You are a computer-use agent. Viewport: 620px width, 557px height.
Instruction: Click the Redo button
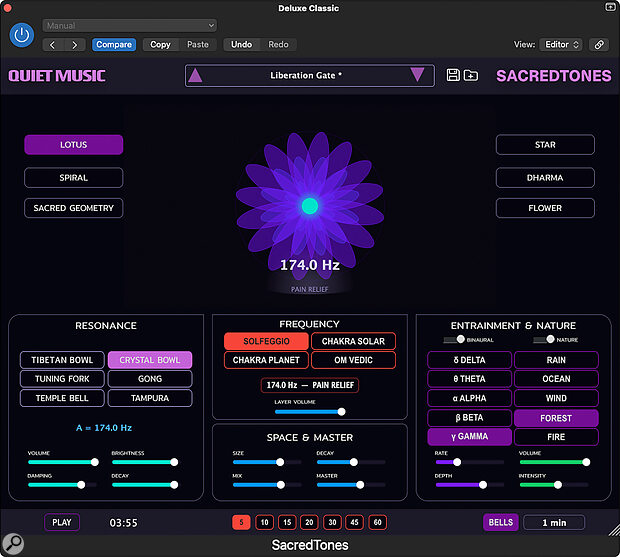pos(278,45)
